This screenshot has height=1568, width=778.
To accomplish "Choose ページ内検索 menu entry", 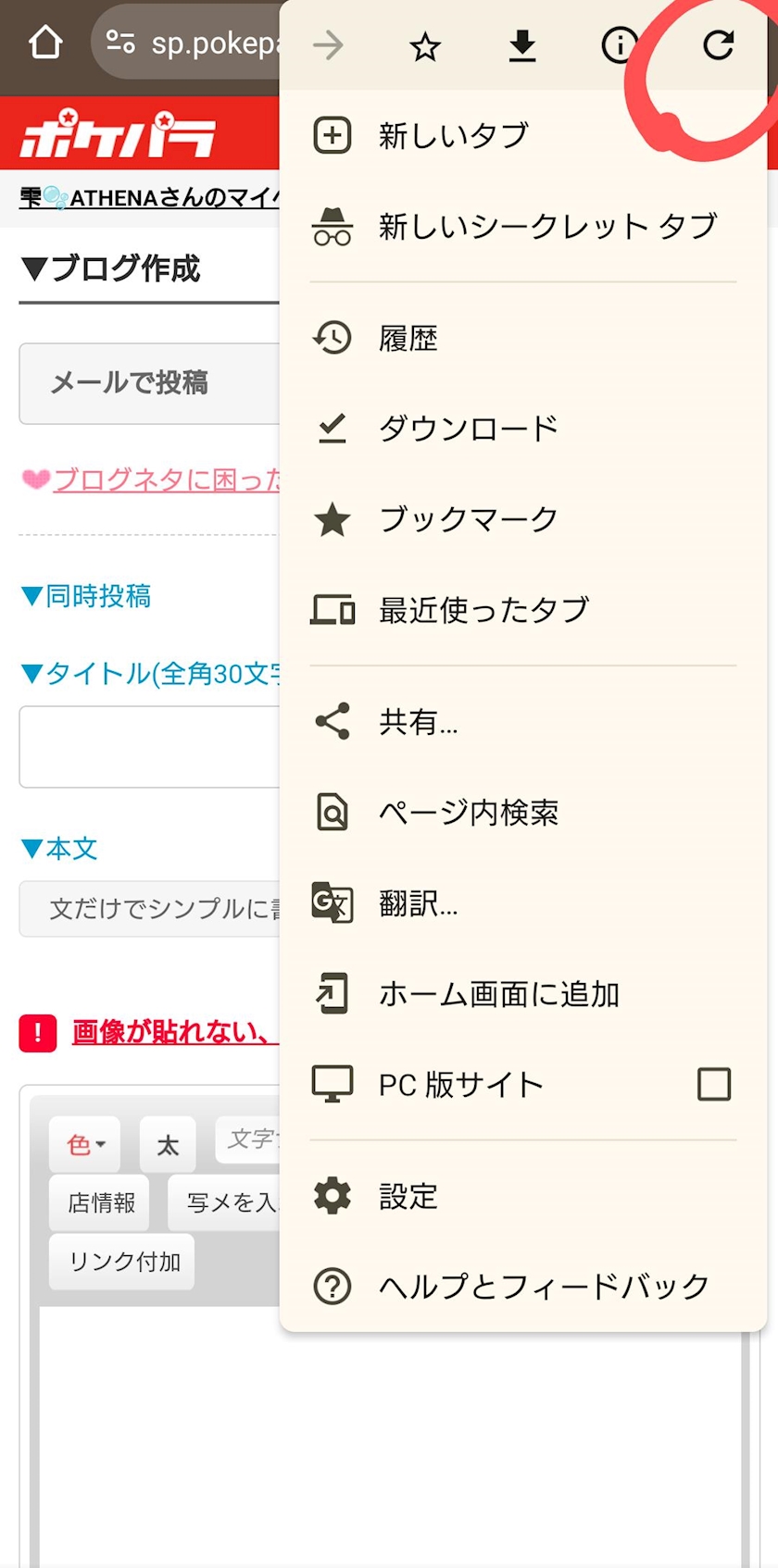I will click(x=468, y=813).
